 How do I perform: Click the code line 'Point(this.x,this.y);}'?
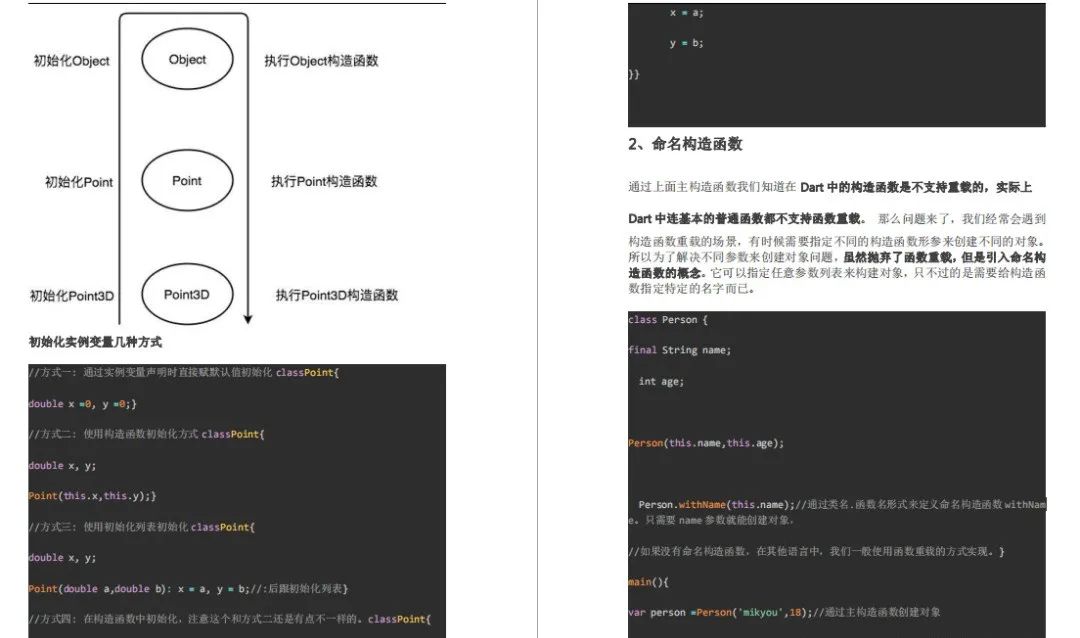pos(92,496)
